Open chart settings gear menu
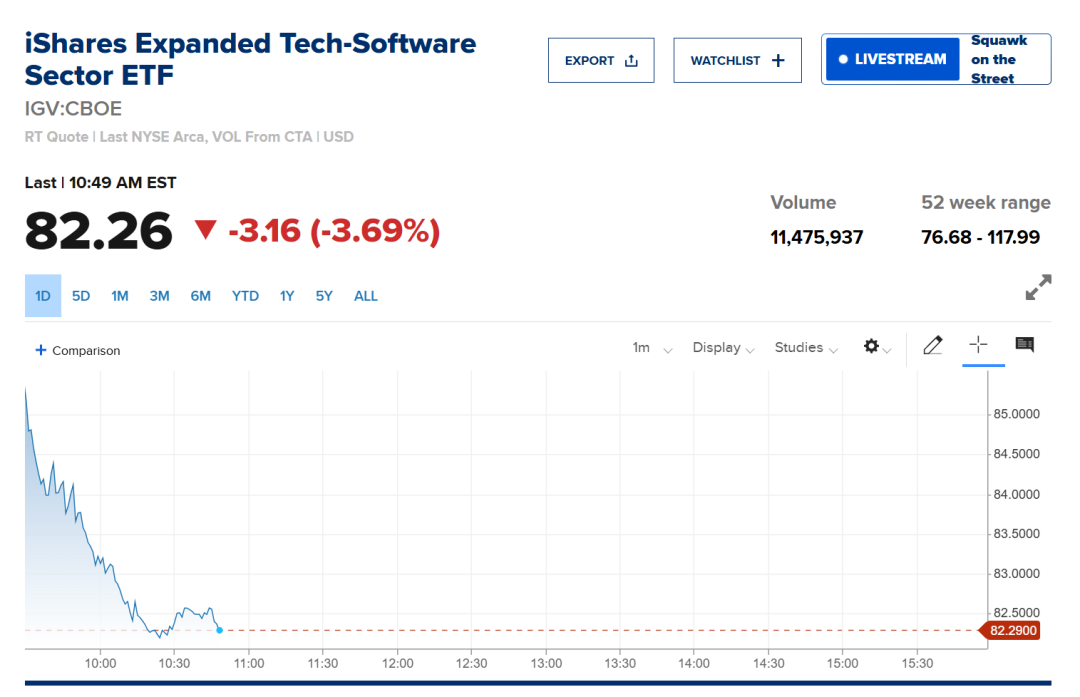Screen dimensions: 1080x697 (x=872, y=346)
